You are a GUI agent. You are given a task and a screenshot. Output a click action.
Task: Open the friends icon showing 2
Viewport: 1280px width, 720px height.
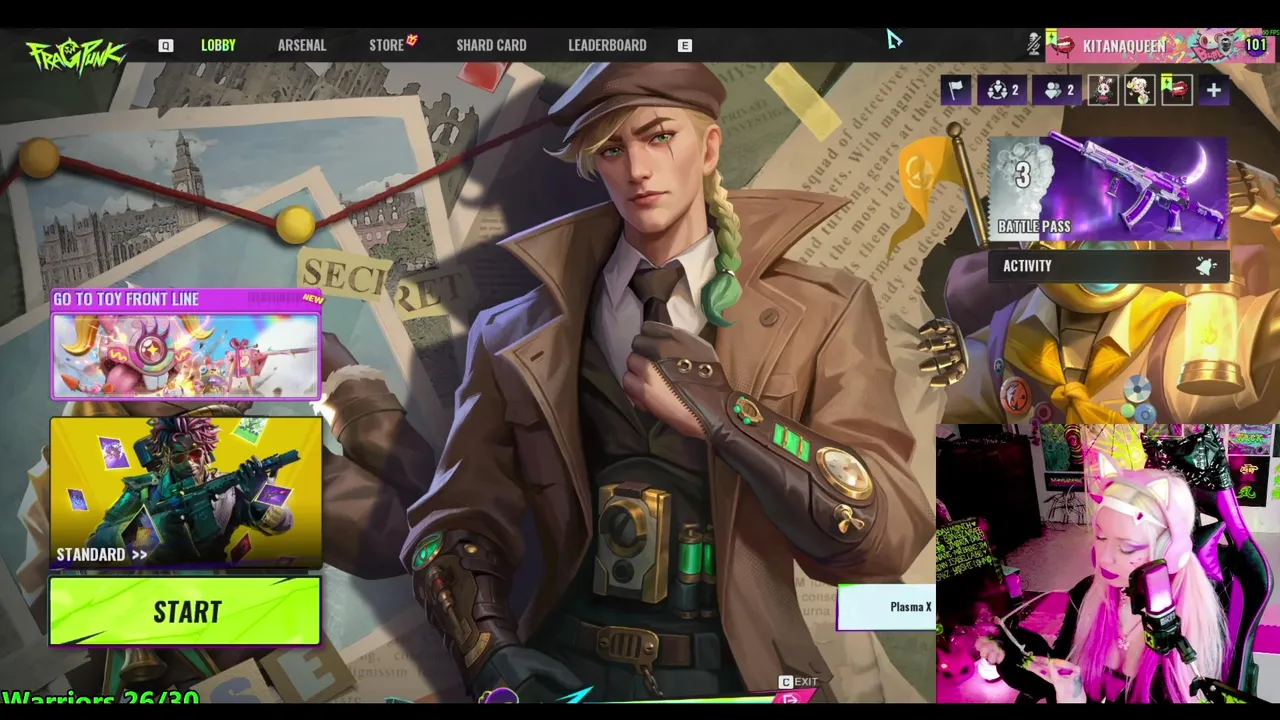tap(1059, 90)
